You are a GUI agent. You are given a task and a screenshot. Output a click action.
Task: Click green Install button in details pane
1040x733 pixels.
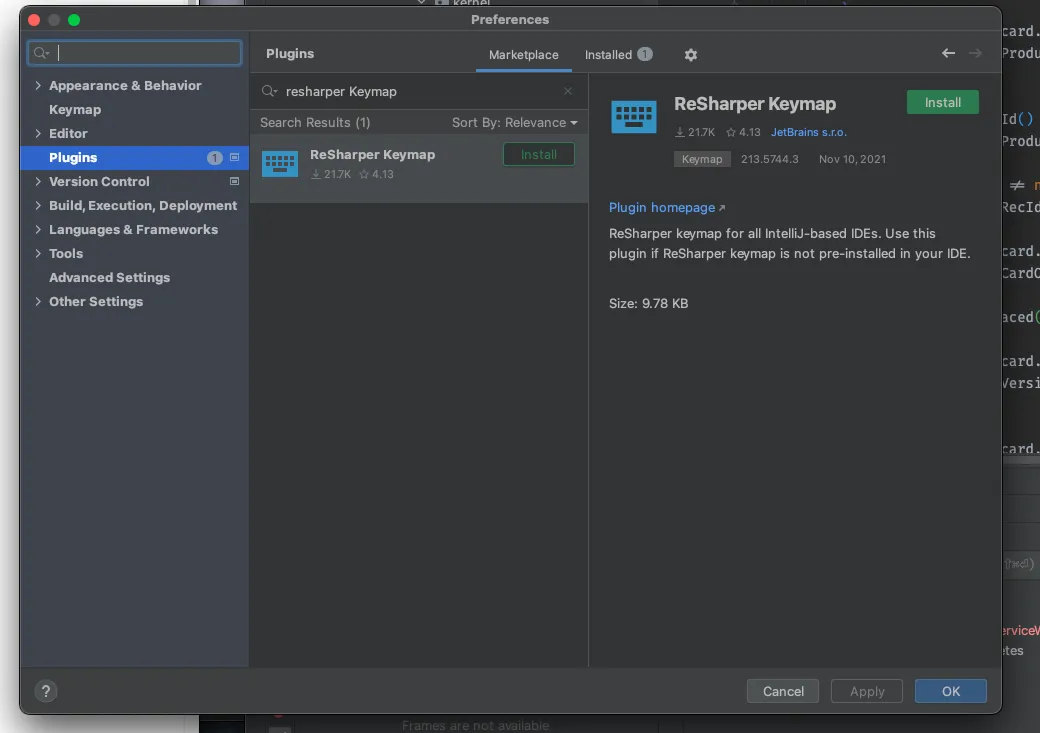(x=942, y=102)
